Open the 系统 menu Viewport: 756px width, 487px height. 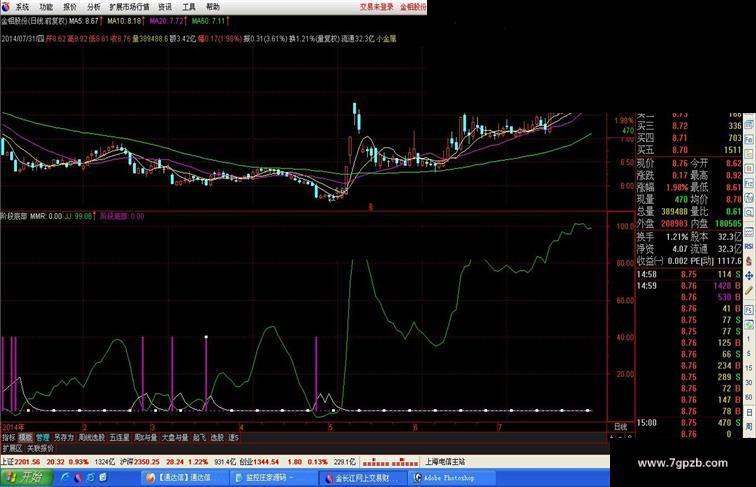[x=22, y=7]
